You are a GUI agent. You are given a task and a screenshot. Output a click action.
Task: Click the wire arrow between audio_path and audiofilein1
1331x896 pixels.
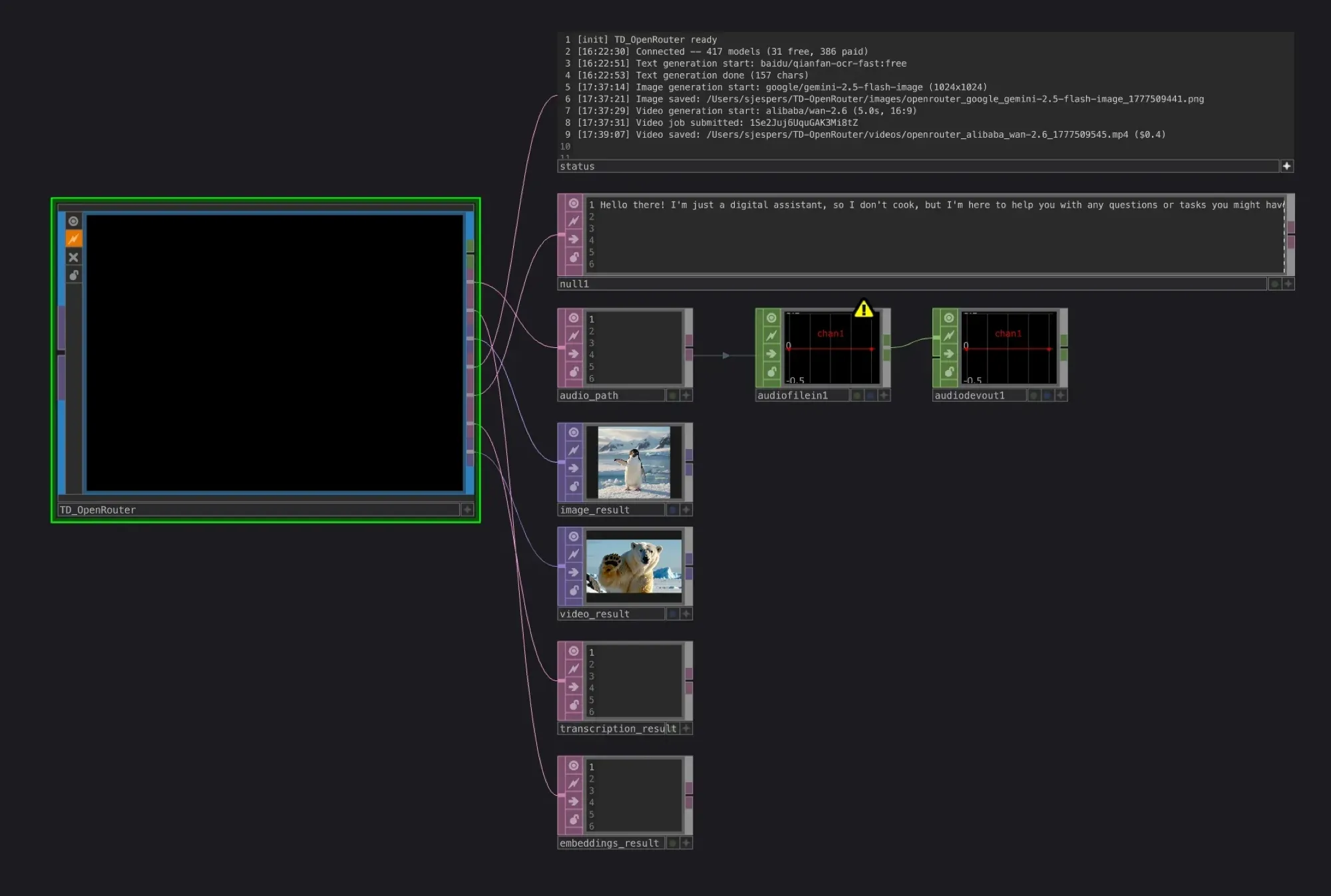tap(726, 356)
